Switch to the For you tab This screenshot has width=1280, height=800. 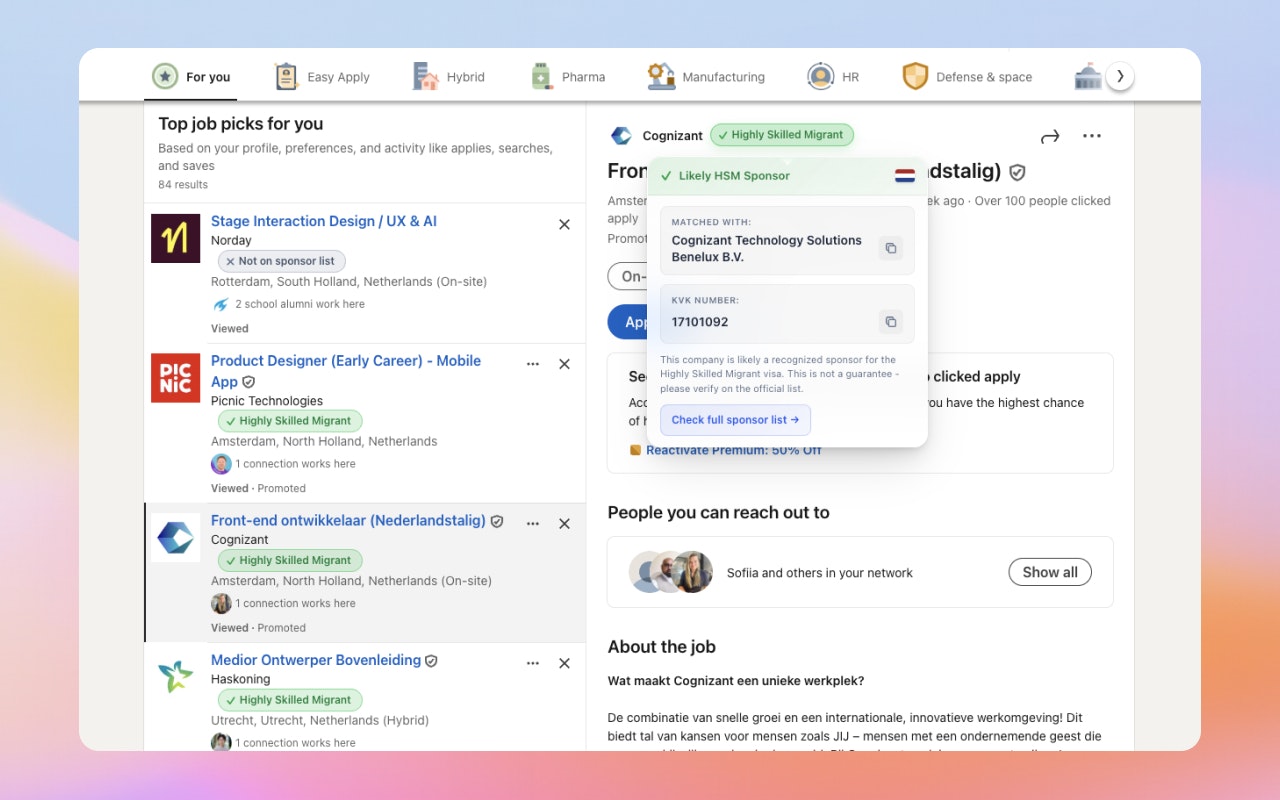(x=203, y=75)
